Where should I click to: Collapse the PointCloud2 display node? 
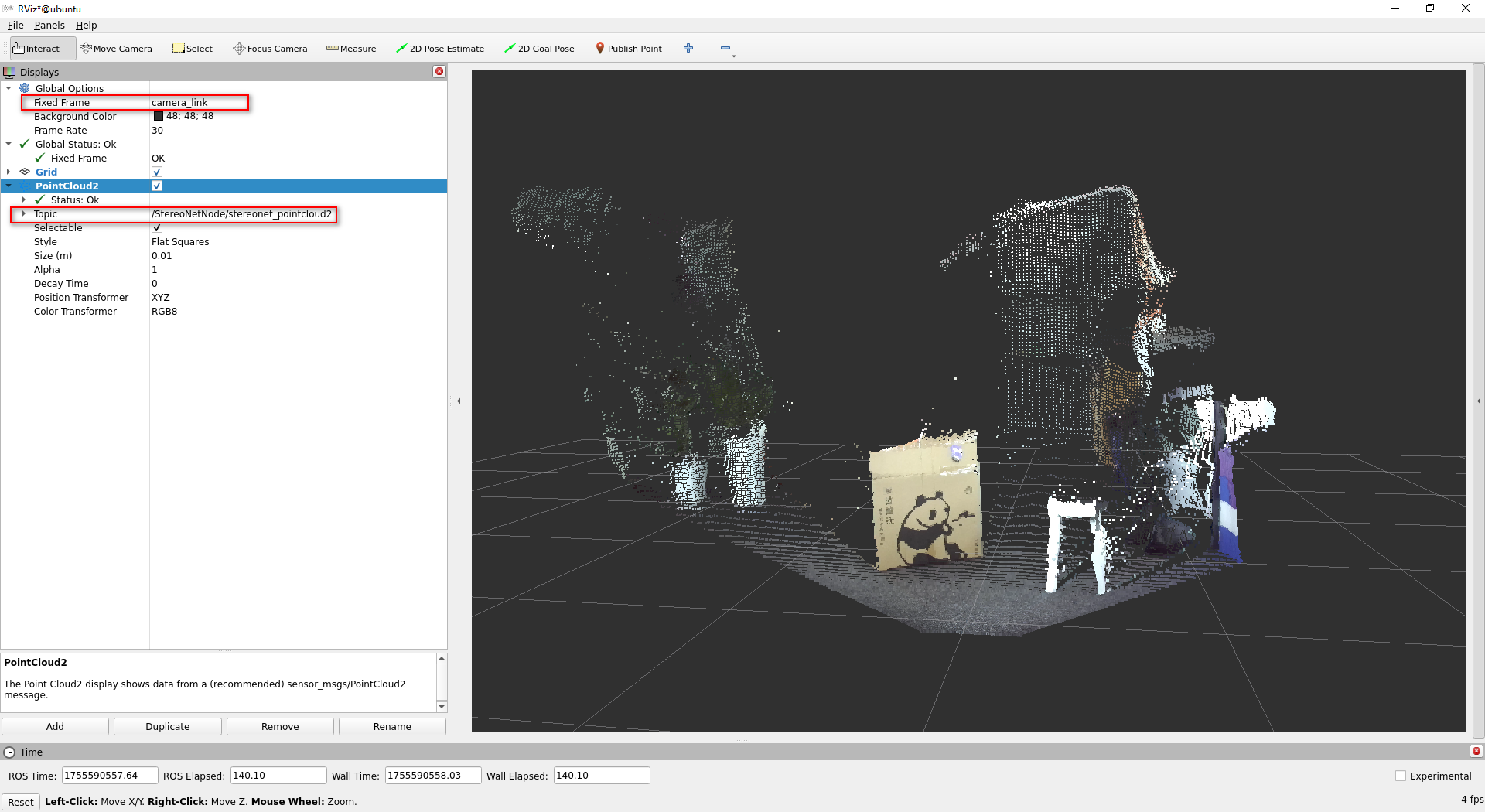(x=9, y=186)
